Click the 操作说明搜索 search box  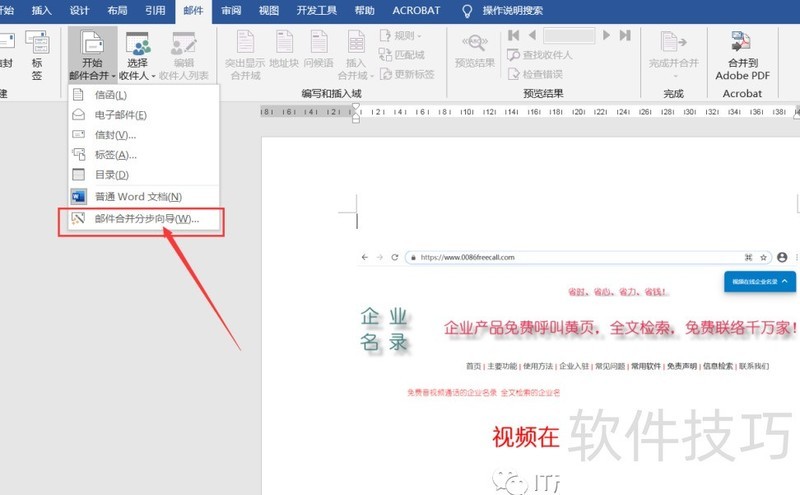512,10
